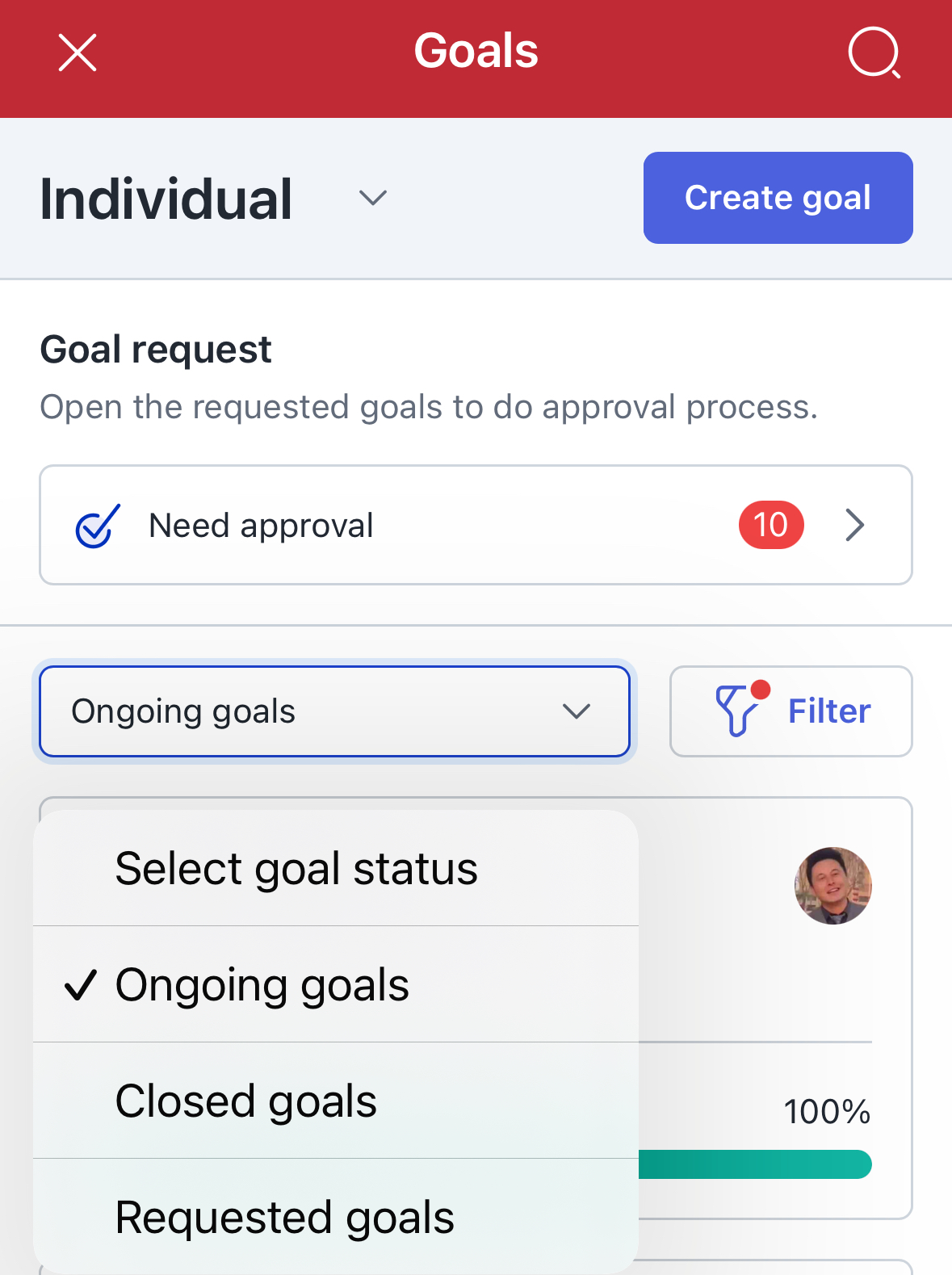Open the Need approval right arrow
This screenshot has height=1275, width=952.
coord(855,525)
